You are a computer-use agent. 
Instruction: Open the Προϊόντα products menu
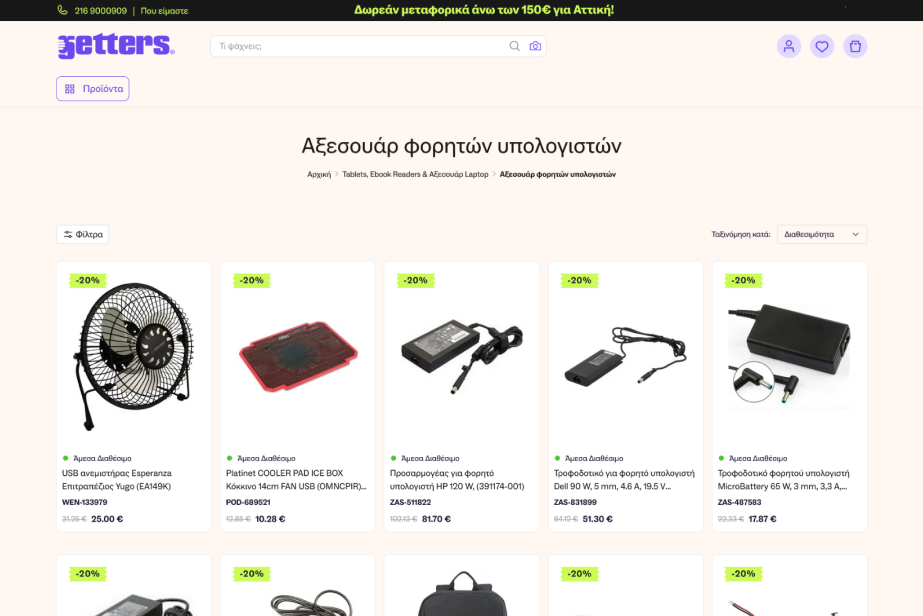pos(93,89)
